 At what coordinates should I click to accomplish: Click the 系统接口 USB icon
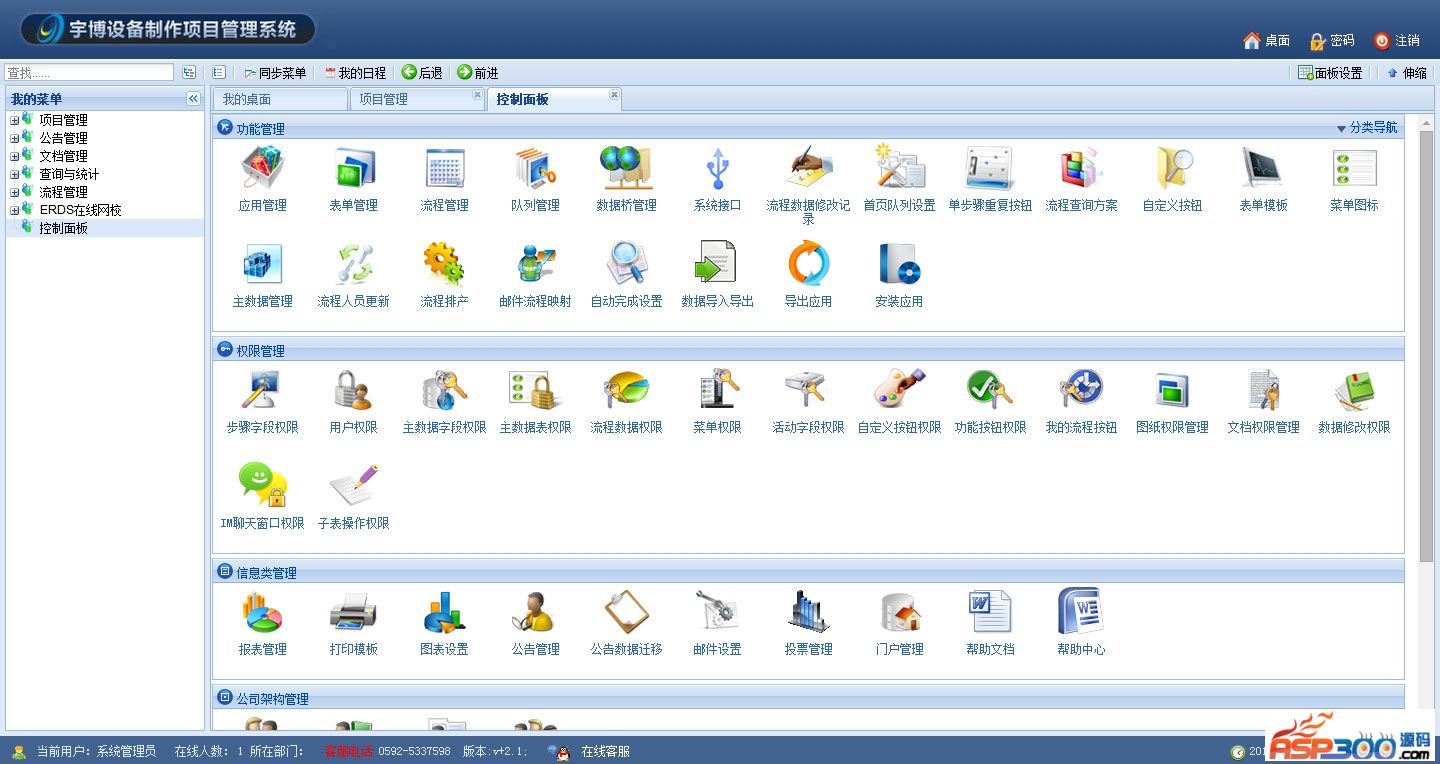[x=717, y=168]
